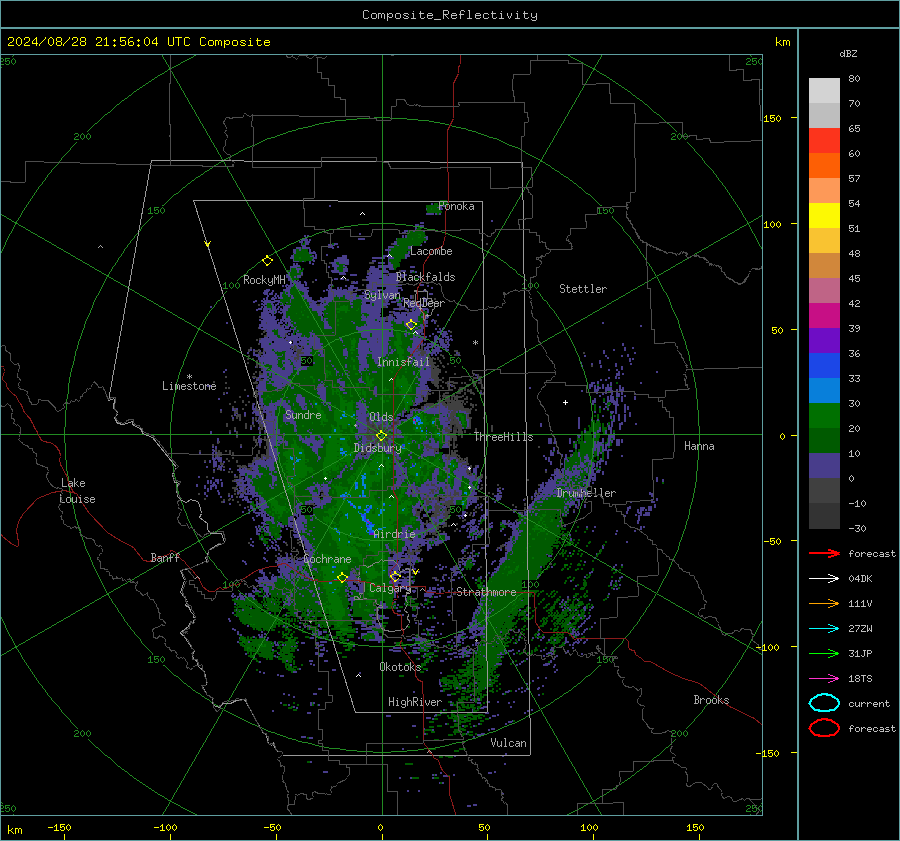Click the yellow diamond radar-center marker at Didsbury
Viewport: 900px width, 841px height.
(x=381, y=436)
